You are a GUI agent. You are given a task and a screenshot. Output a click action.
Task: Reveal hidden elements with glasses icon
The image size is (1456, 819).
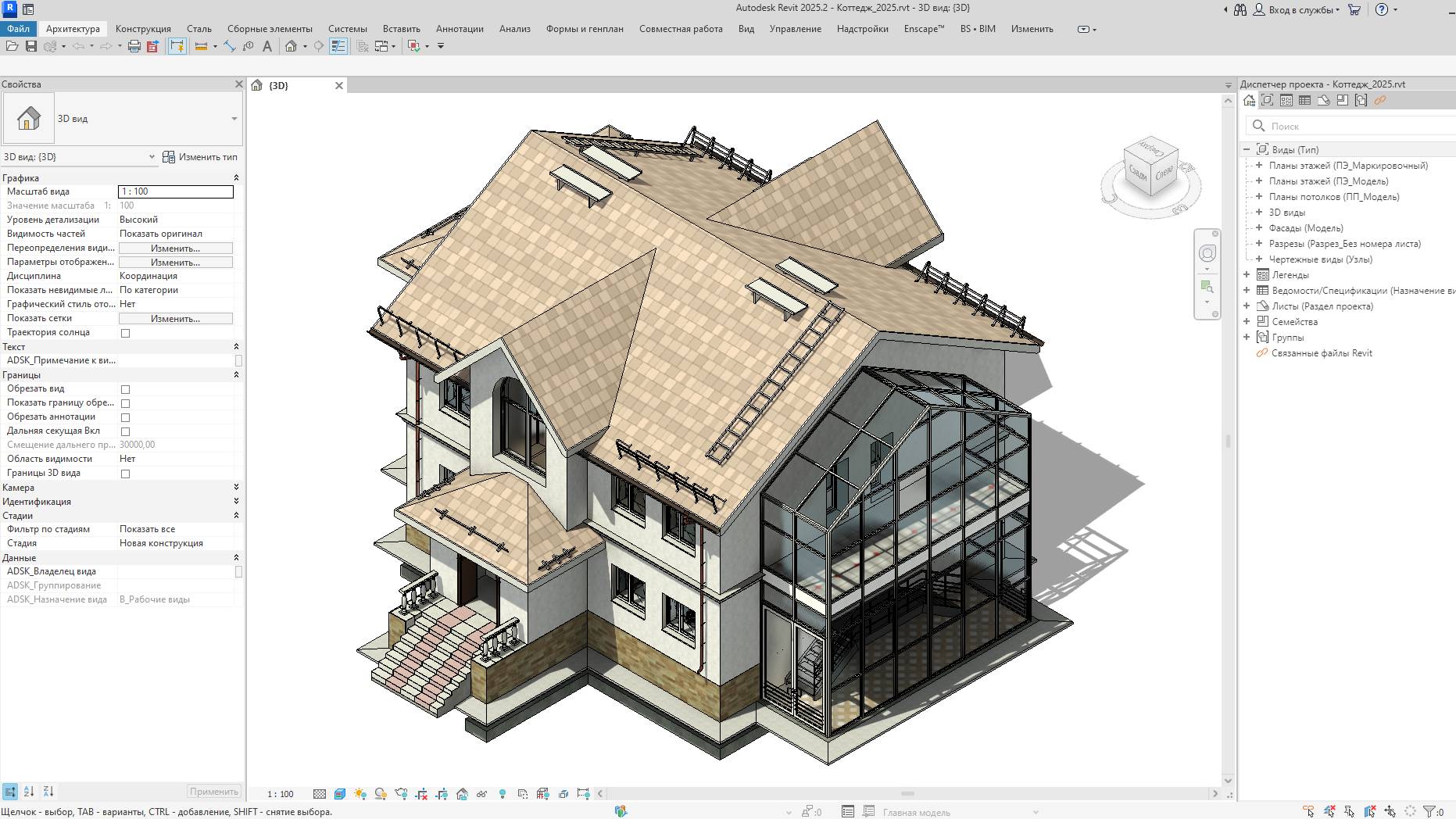481,794
